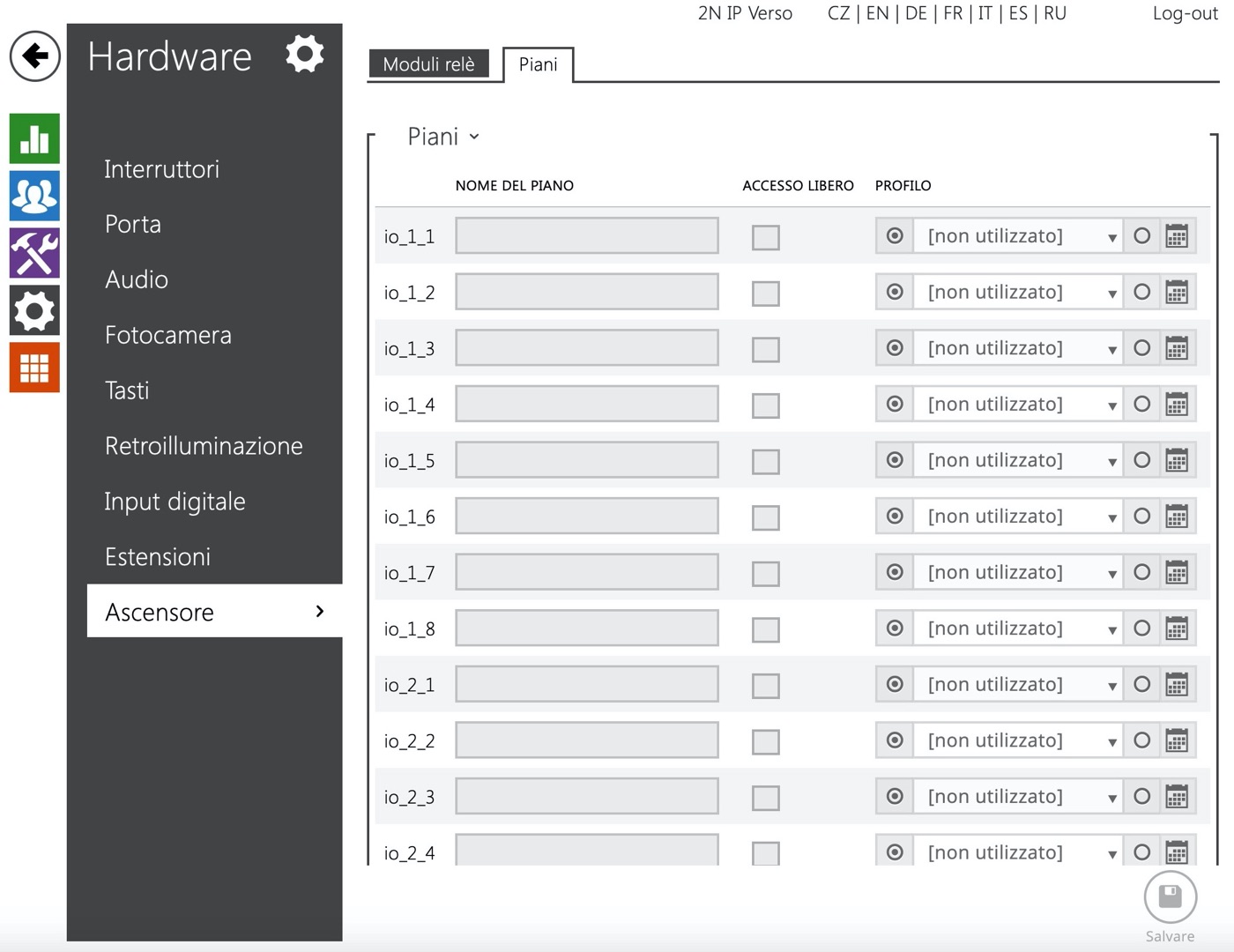The height and width of the screenshot is (952, 1234).
Task: Open the Retroilluminazione menu item
Action: (x=204, y=446)
